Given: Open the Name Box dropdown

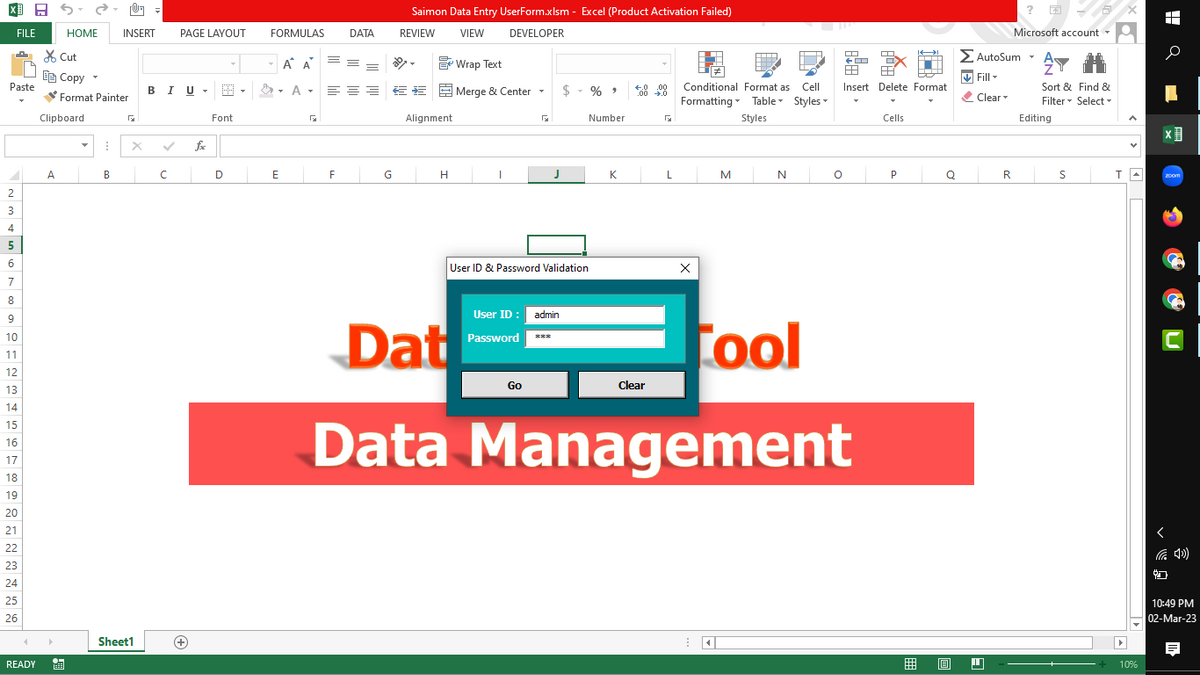Looking at the screenshot, I should pyautogui.click(x=86, y=146).
